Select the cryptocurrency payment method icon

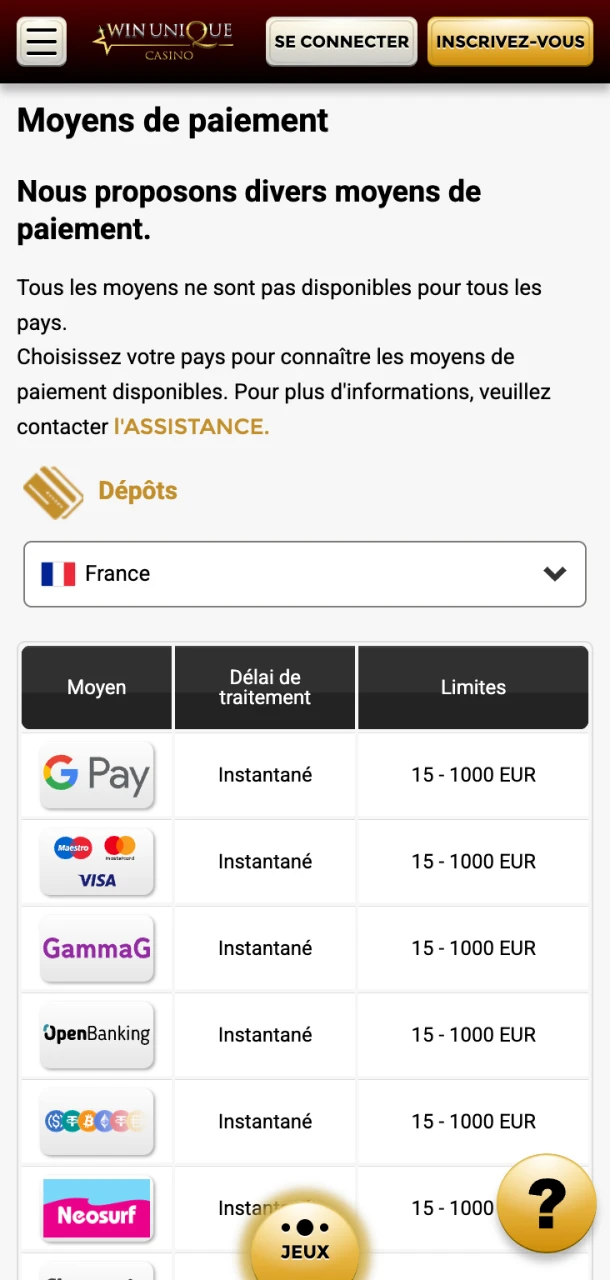96,1121
